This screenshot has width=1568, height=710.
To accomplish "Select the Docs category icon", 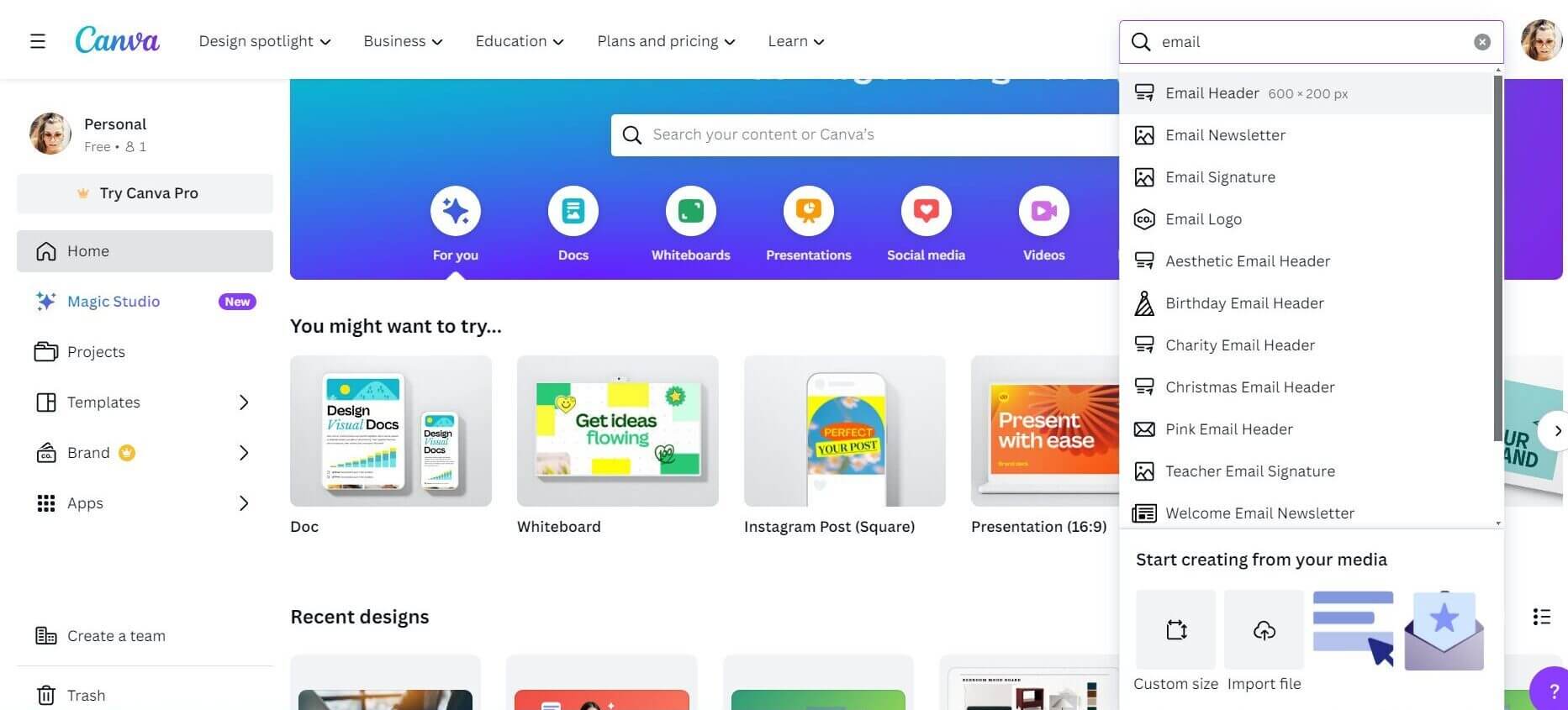I will (x=573, y=210).
